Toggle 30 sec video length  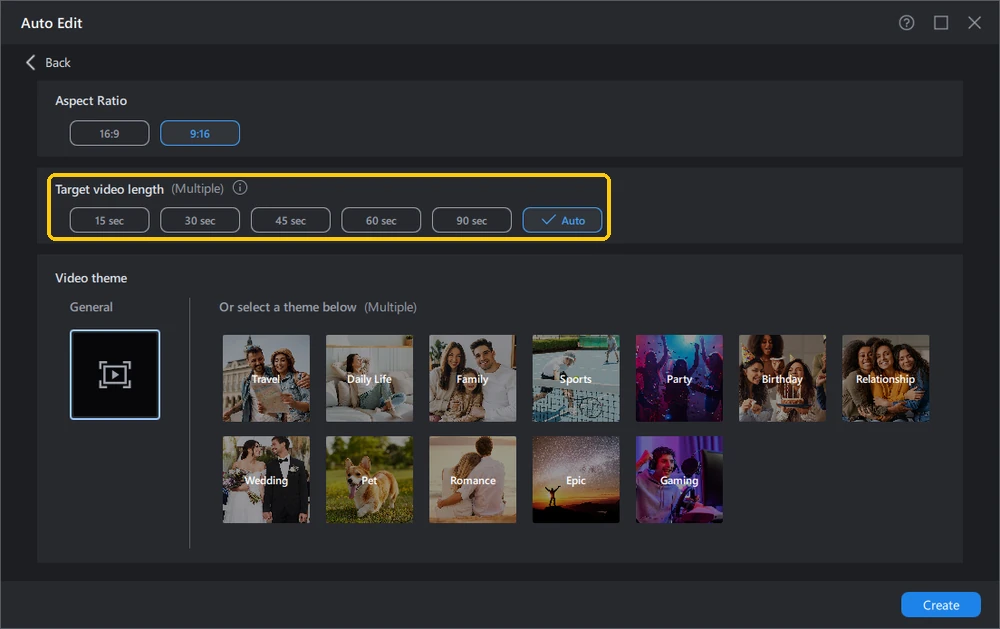tap(200, 220)
